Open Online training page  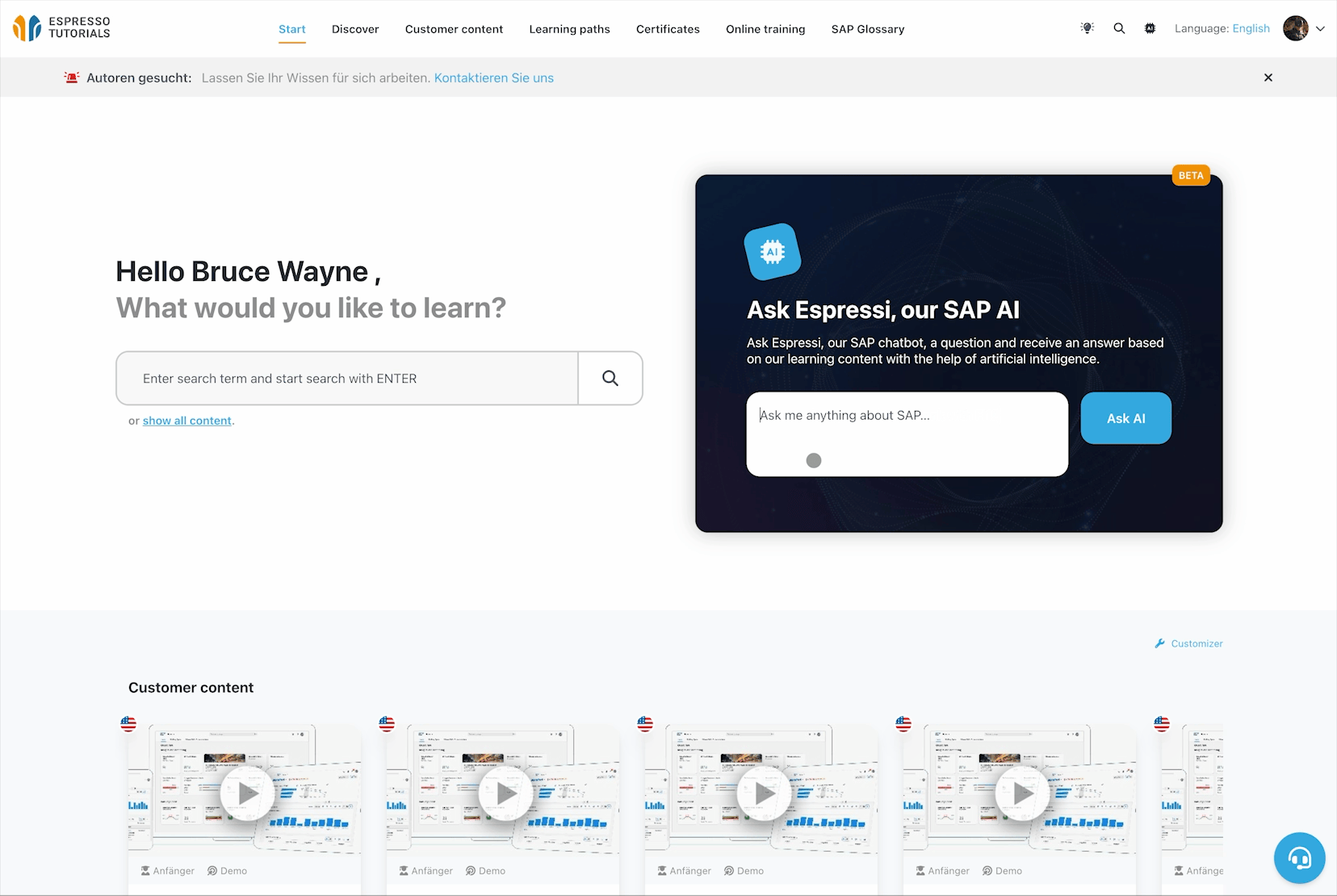(x=765, y=29)
